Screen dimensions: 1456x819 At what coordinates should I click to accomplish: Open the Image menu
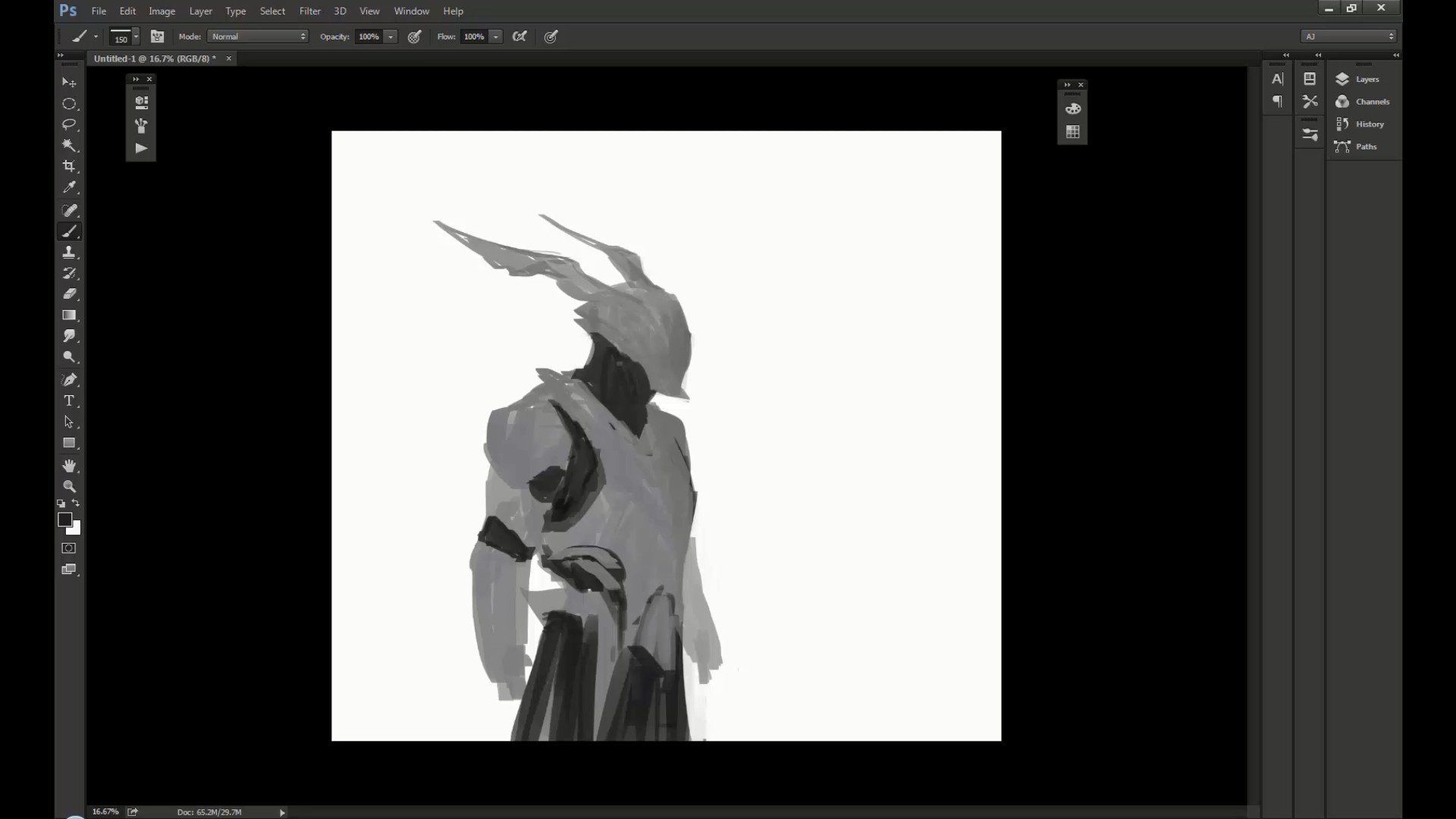(162, 11)
